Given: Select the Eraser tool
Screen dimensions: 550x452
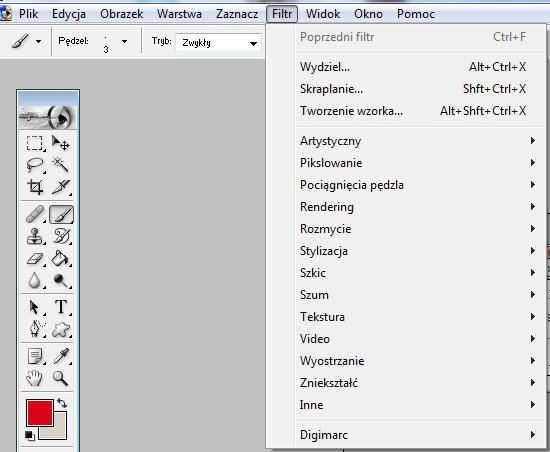Looking at the screenshot, I should click(x=35, y=259).
